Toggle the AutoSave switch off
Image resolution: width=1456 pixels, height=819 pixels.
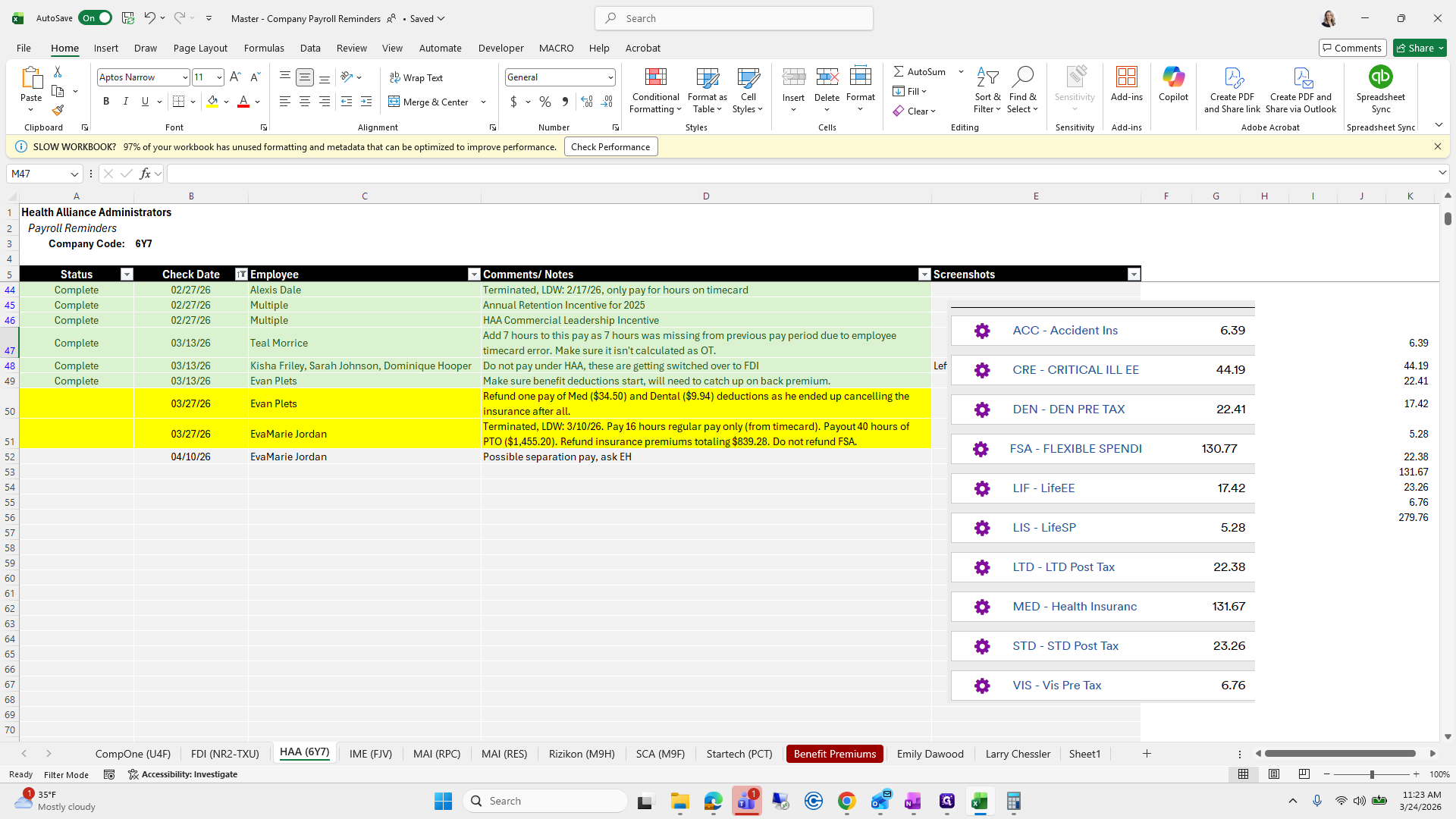(x=95, y=18)
